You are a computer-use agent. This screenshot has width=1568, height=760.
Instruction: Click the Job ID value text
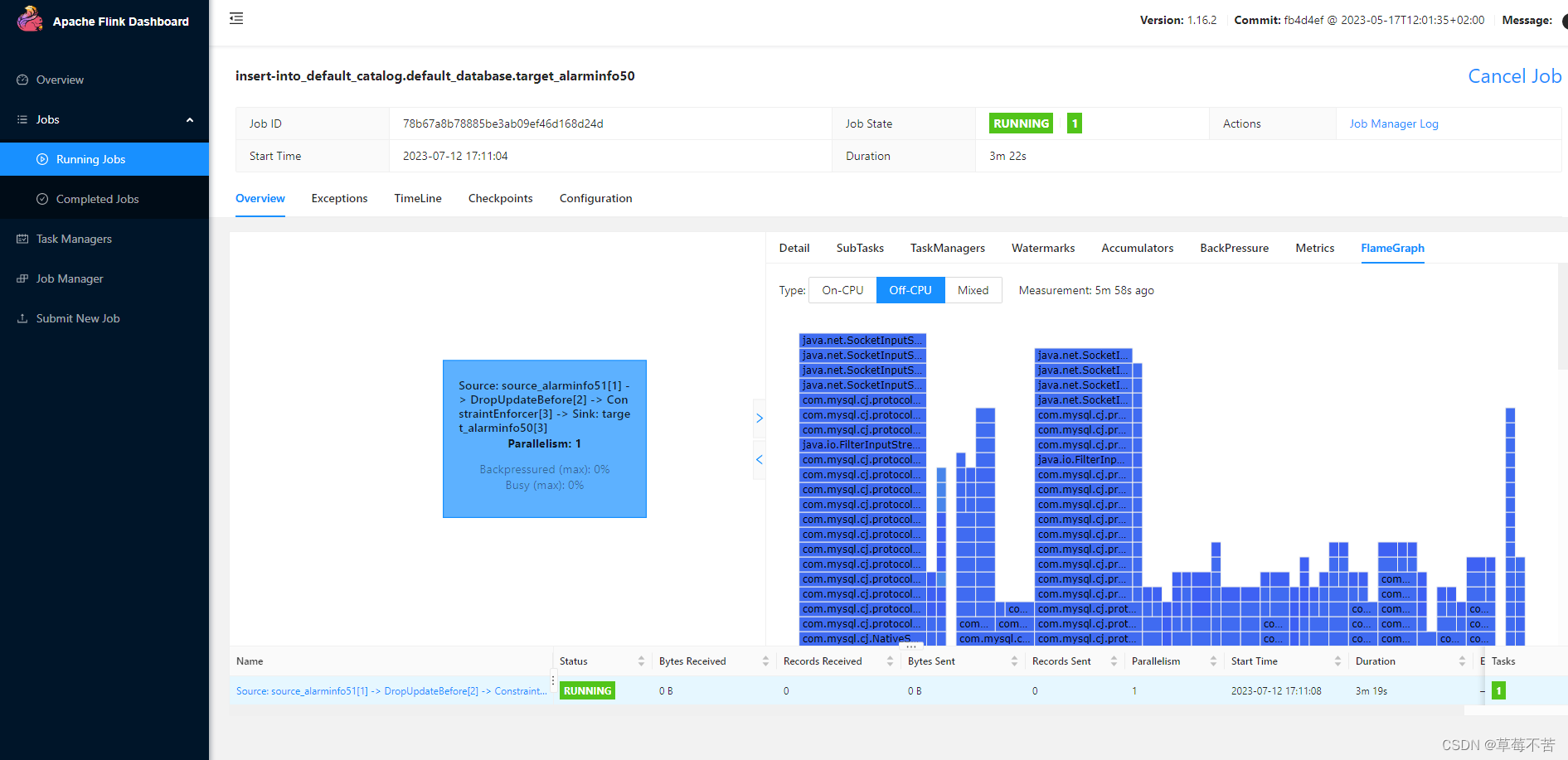[502, 123]
